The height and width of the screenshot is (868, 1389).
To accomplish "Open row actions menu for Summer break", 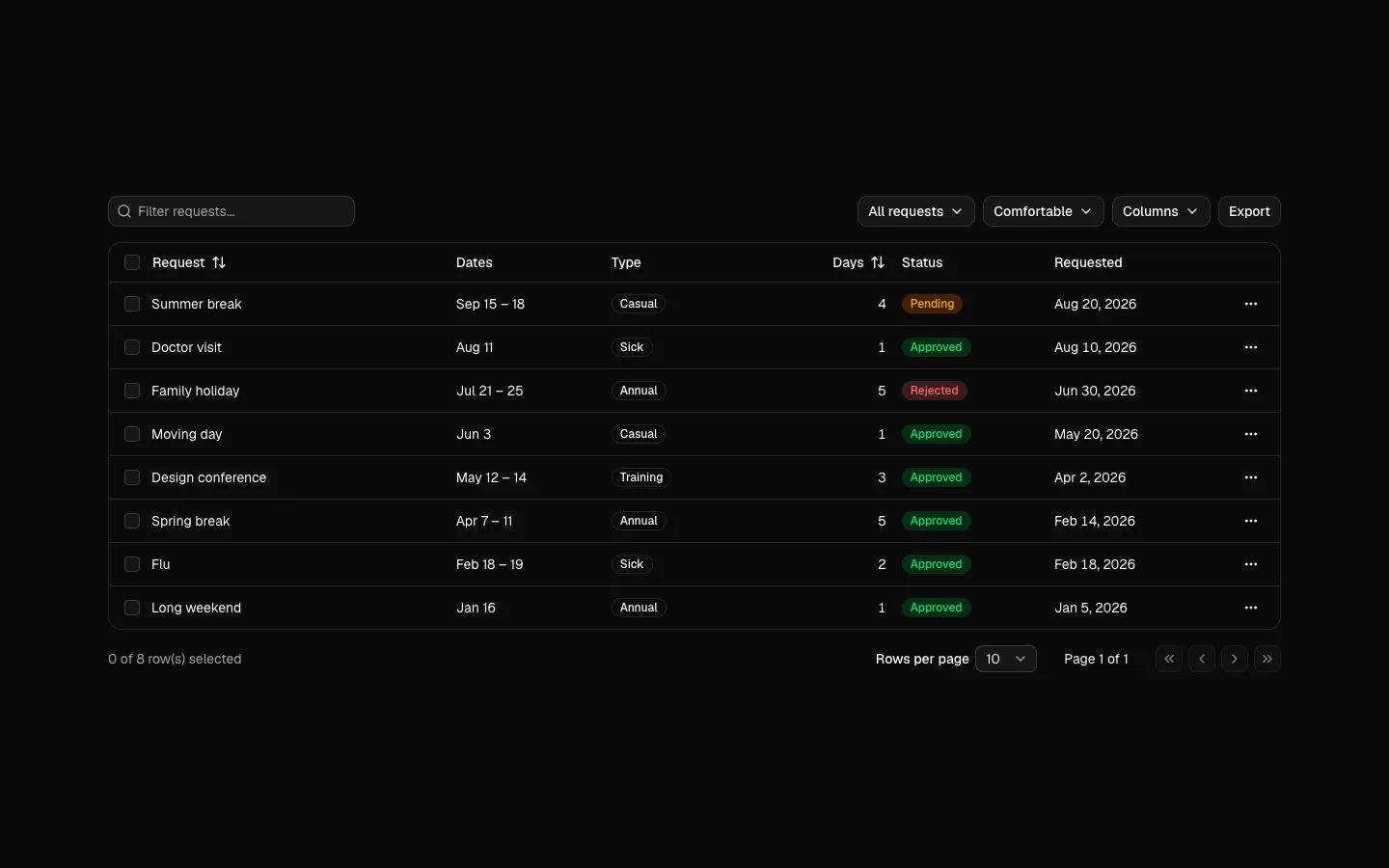I will 1251,304.
